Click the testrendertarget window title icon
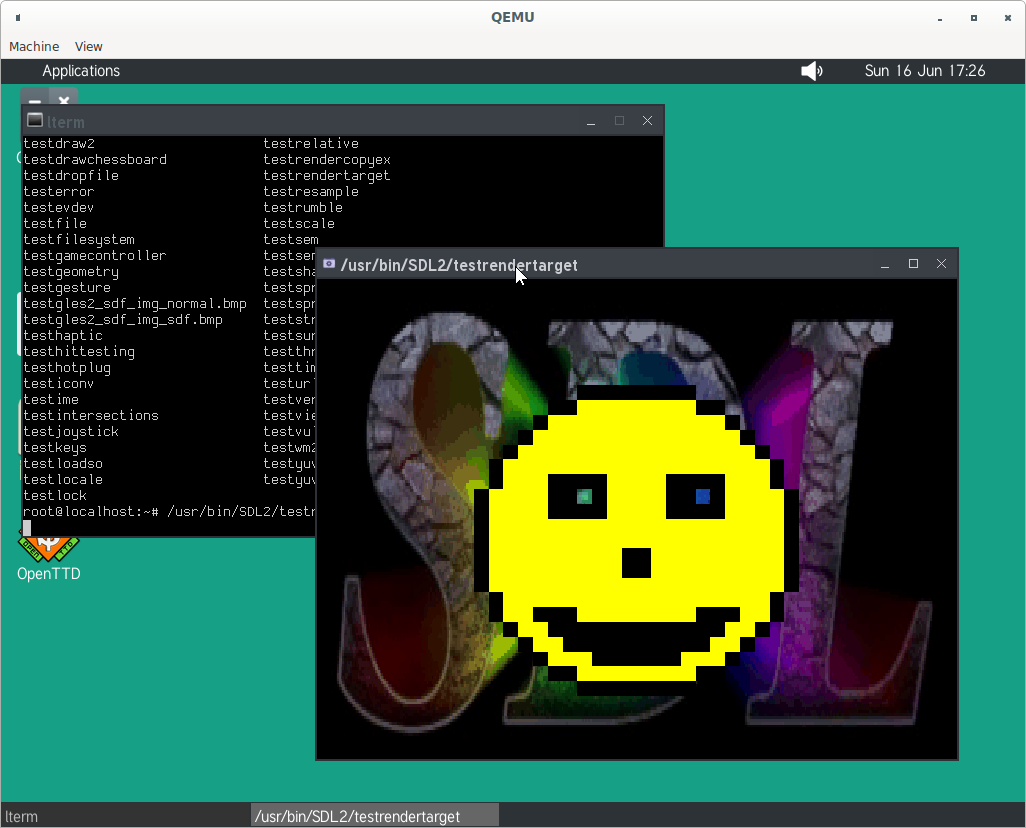Screen dimensions: 1026x828 click(x=329, y=264)
